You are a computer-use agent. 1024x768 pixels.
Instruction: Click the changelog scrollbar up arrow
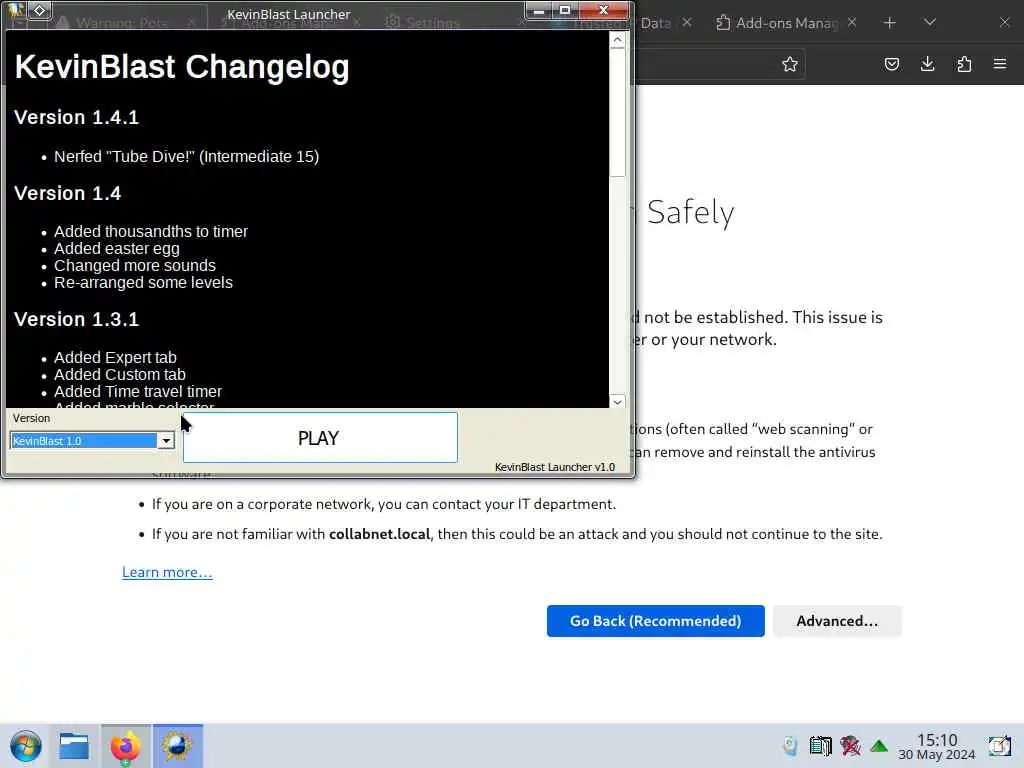tap(617, 40)
